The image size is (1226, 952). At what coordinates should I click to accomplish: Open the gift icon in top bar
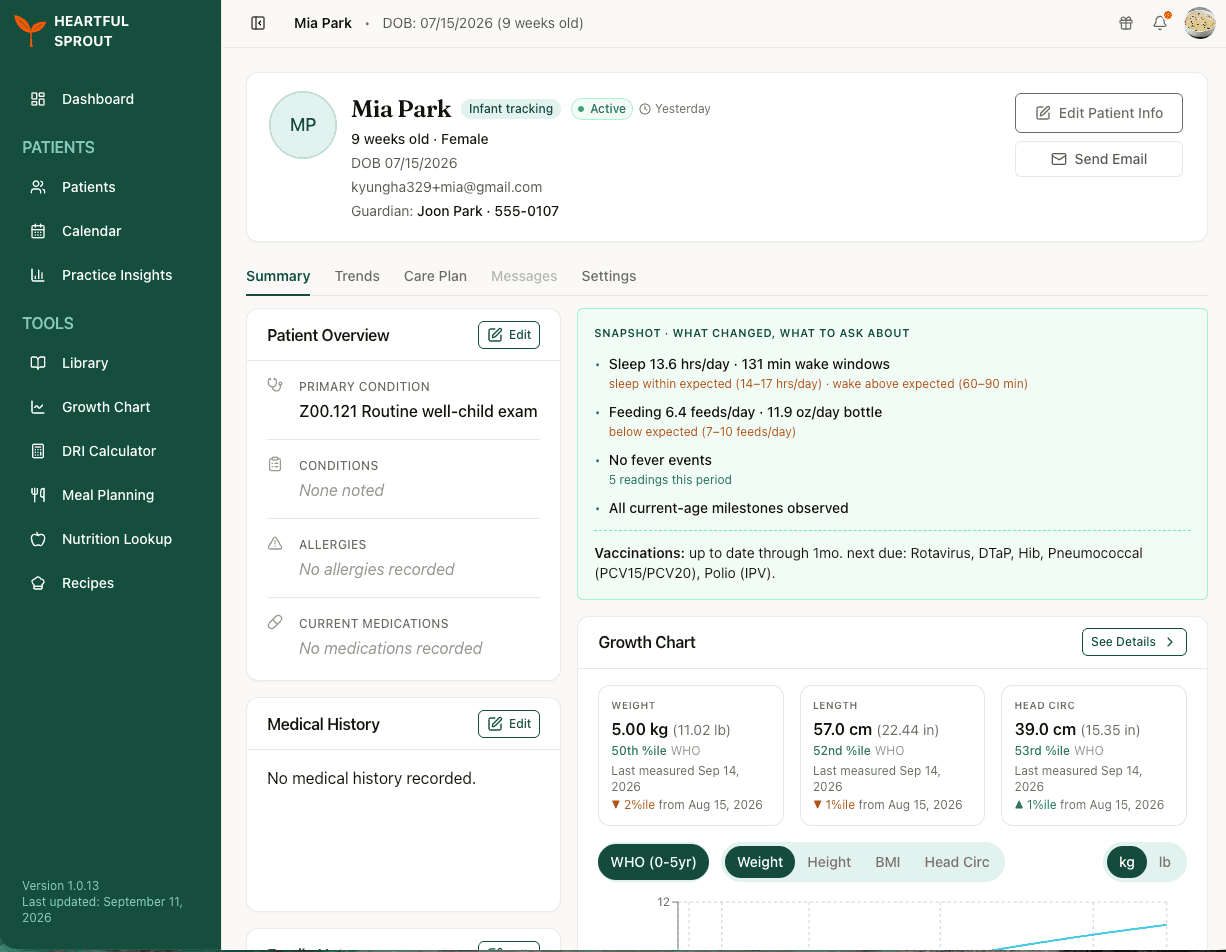1126,23
